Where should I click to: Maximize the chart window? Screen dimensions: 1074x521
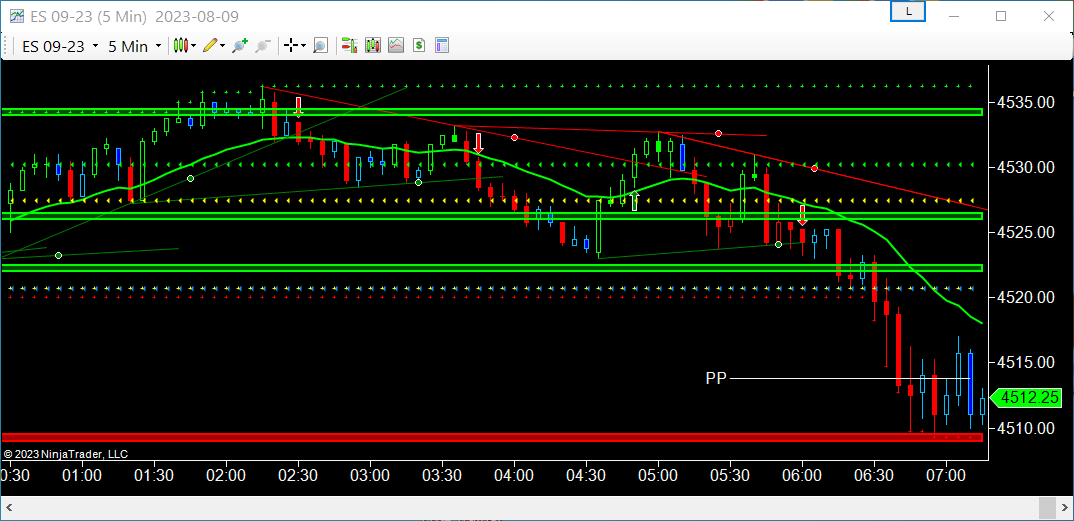[1001, 16]
